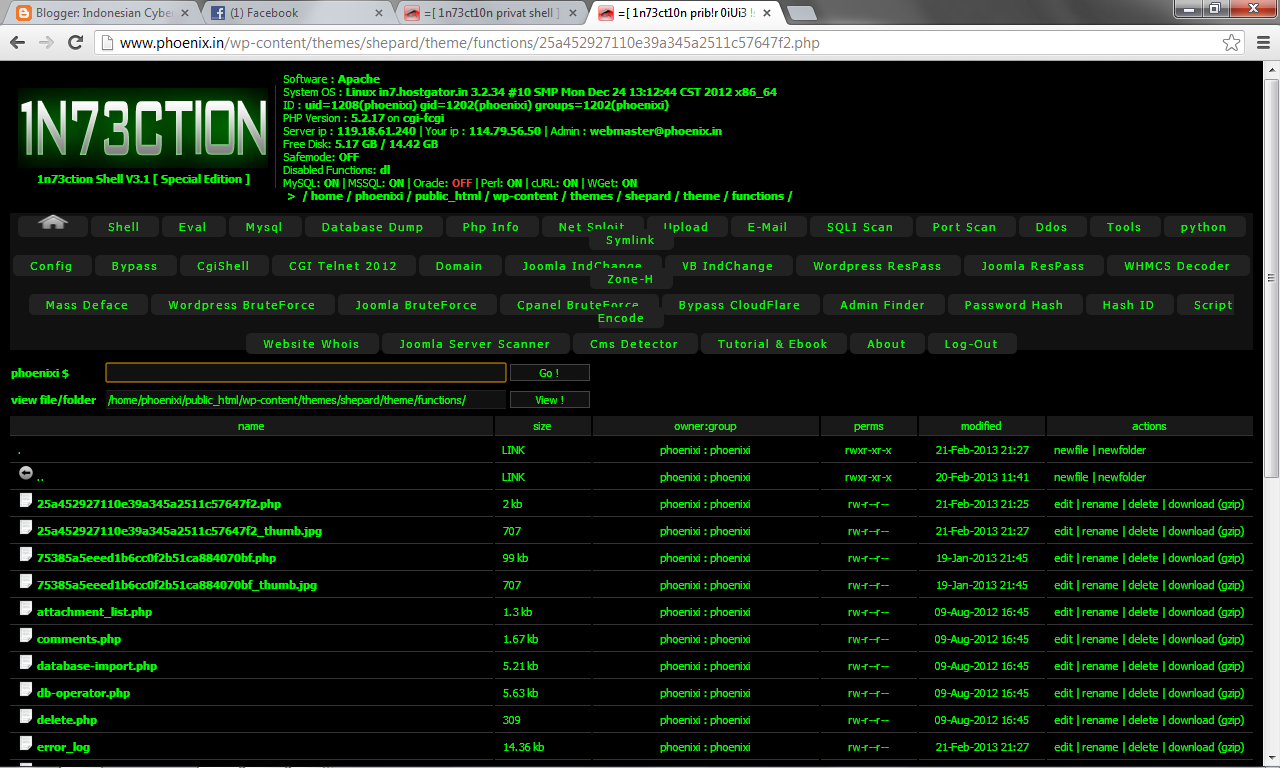
Task: Open the Domain menu button
Action: [459, 266]
